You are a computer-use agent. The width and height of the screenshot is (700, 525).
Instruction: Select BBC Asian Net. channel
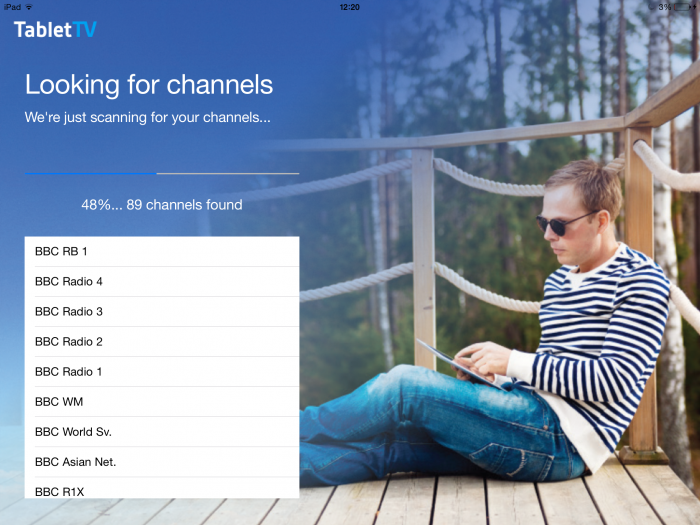click(x=162, y=462)
